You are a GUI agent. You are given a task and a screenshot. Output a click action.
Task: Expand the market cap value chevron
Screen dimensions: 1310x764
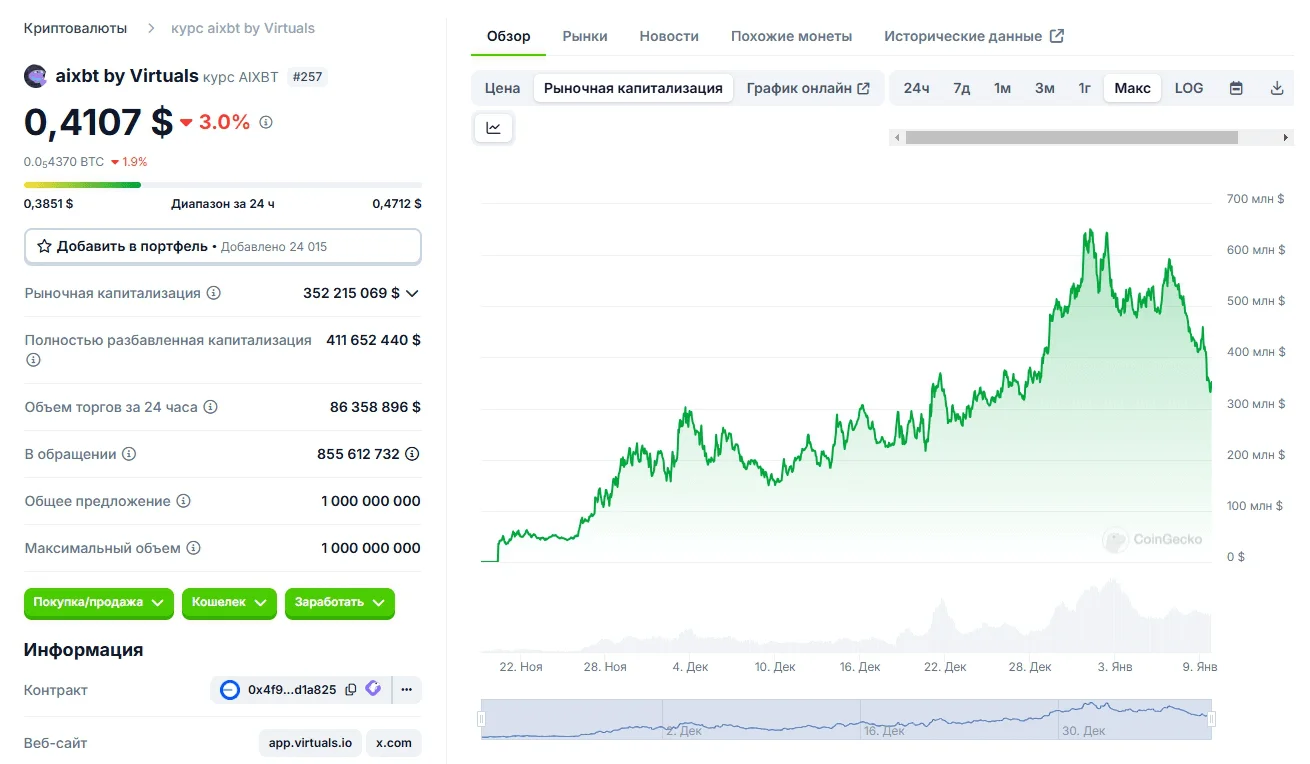tap(412, 293)
